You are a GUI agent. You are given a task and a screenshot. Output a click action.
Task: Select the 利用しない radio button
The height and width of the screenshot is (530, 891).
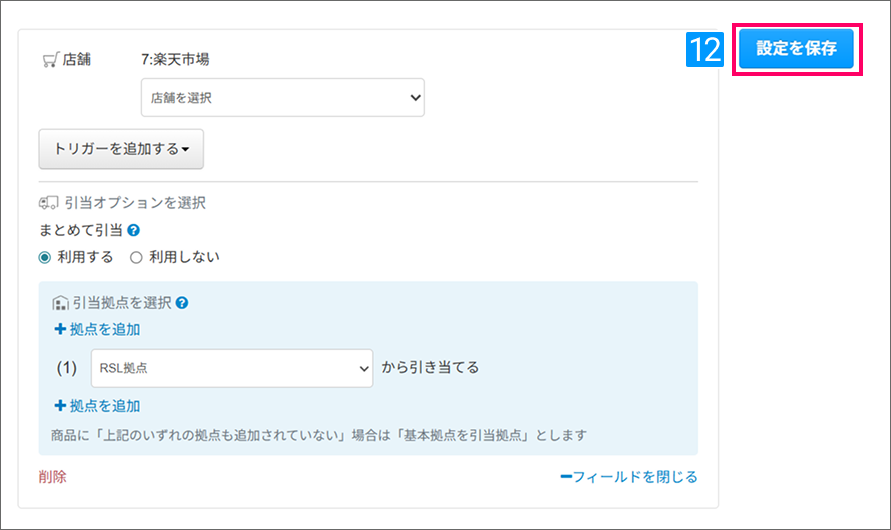(136, 257)
